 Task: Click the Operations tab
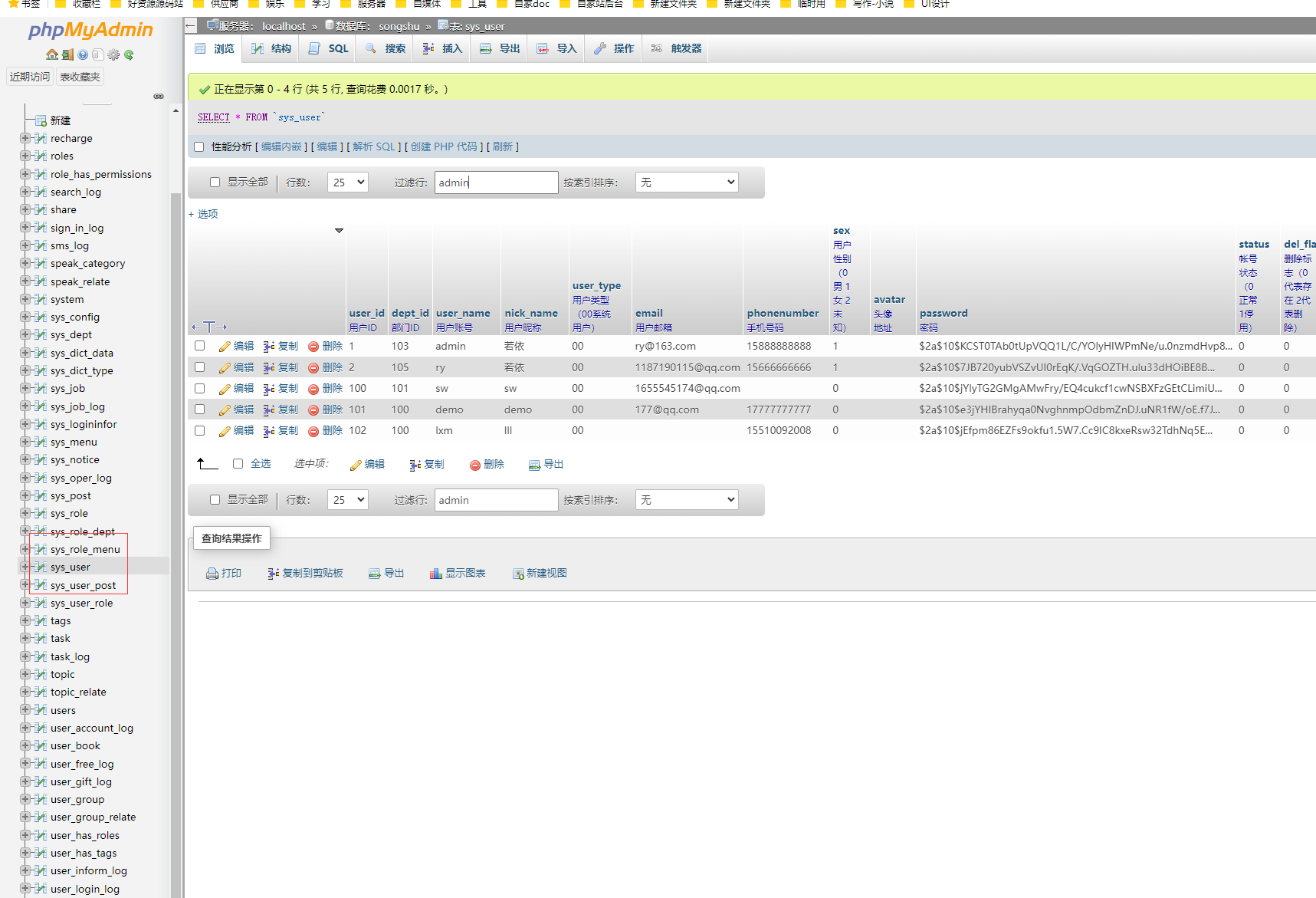614,48
